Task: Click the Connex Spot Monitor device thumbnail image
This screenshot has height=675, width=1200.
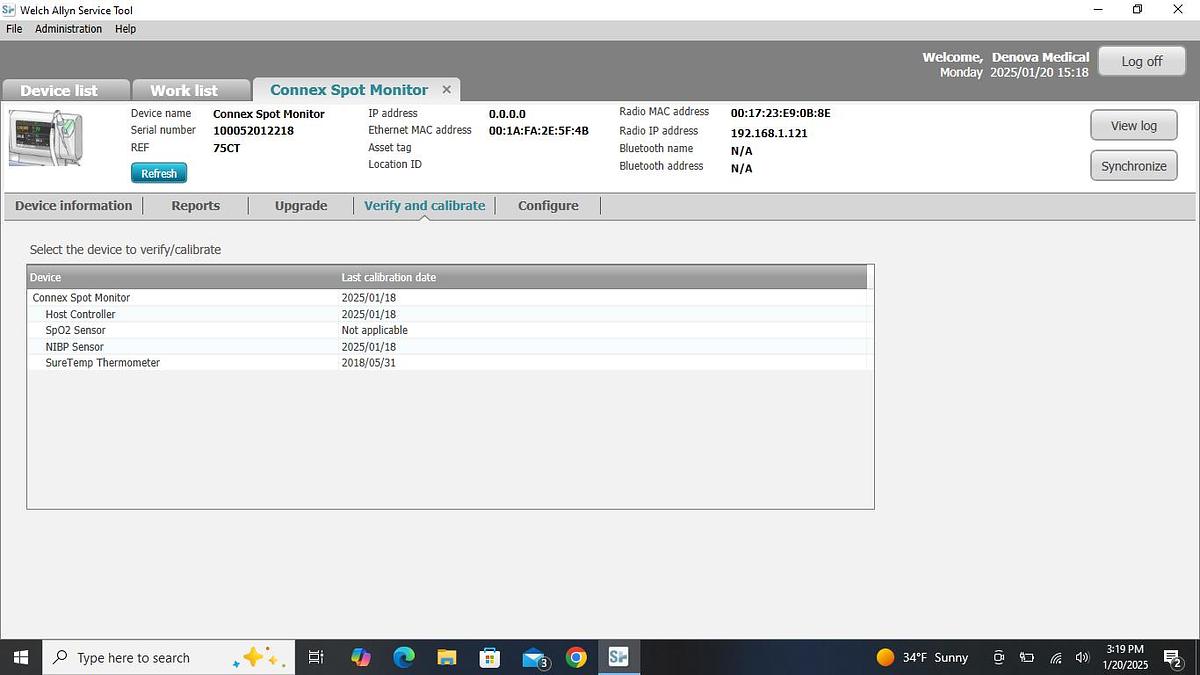Action: click(46, 139)
